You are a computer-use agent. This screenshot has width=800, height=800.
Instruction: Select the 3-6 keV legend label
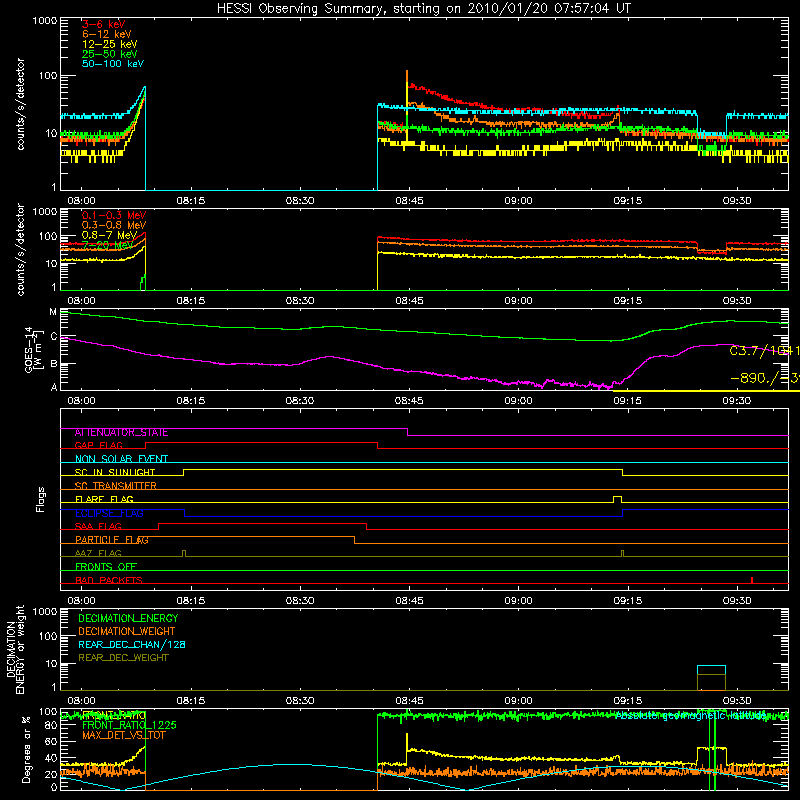coord(104,24)
